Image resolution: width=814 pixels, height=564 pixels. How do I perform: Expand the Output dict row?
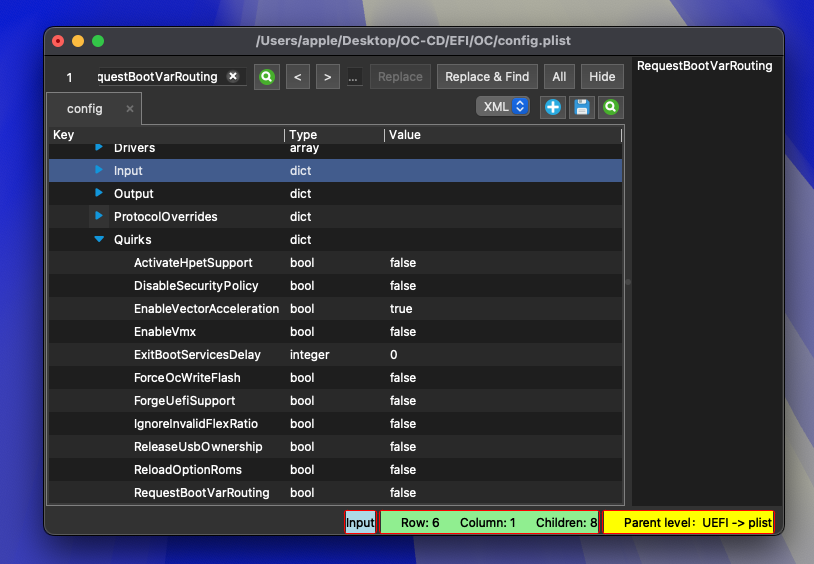pyautogui.click(x=99, y=193)
